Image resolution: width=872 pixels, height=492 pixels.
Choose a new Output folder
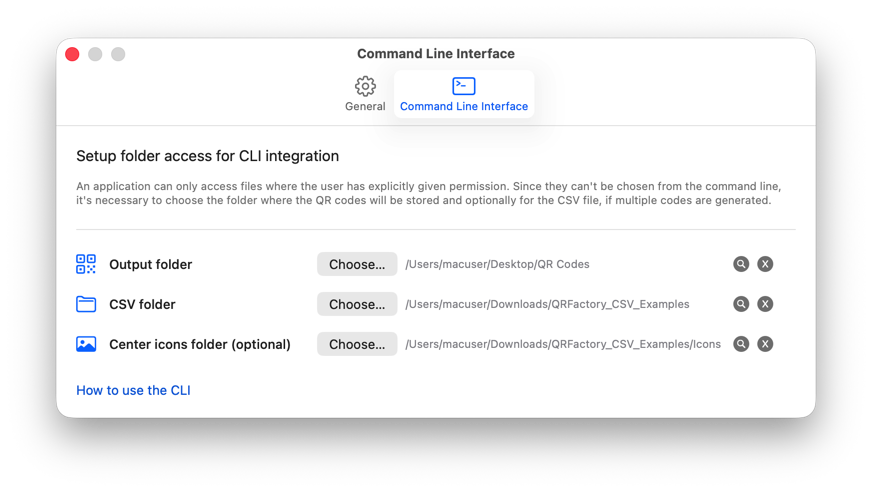[x=357, y=264]
